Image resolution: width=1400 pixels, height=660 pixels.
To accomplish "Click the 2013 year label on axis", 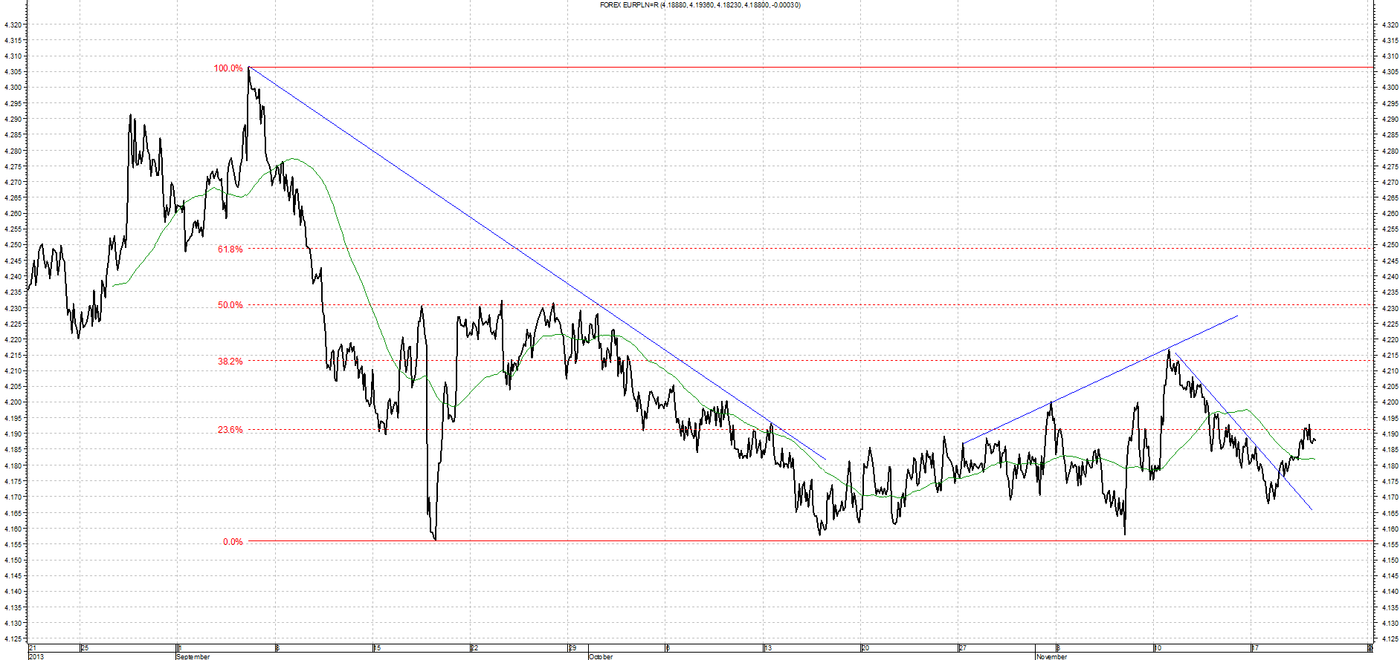I will tap(35, 657).
